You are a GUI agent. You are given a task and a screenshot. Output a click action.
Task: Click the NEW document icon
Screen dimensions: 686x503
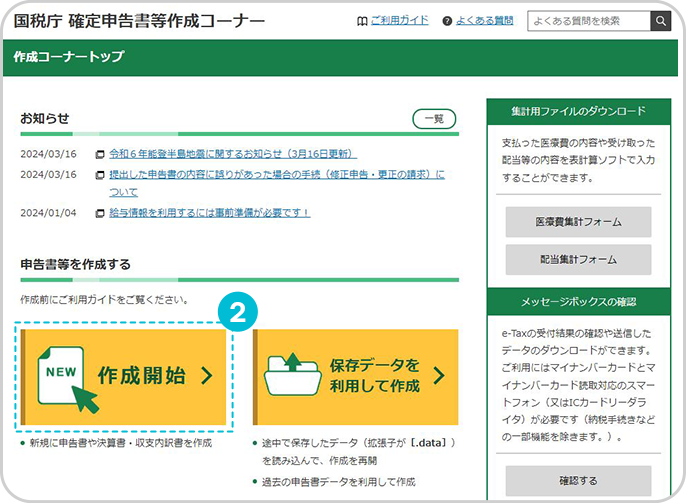[66, 378]
